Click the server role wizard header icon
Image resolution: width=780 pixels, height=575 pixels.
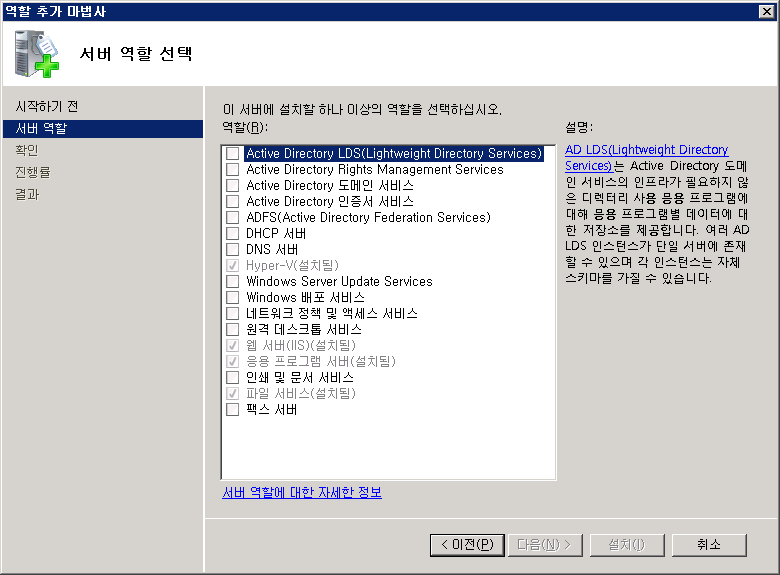pyautogui.click(x=37, y=54)
